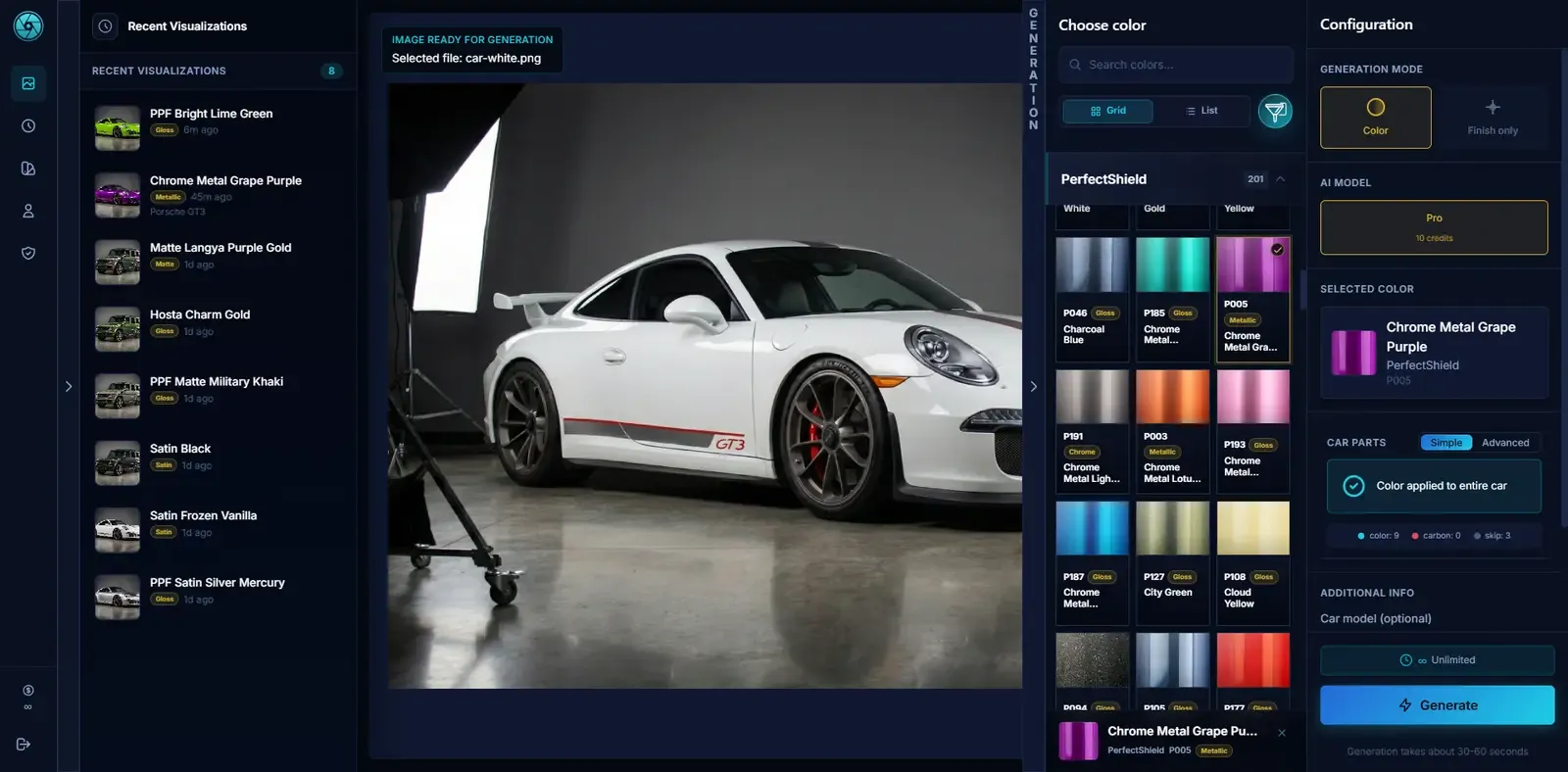
Task: Click the Generate button
Action: coord(1437,705)
